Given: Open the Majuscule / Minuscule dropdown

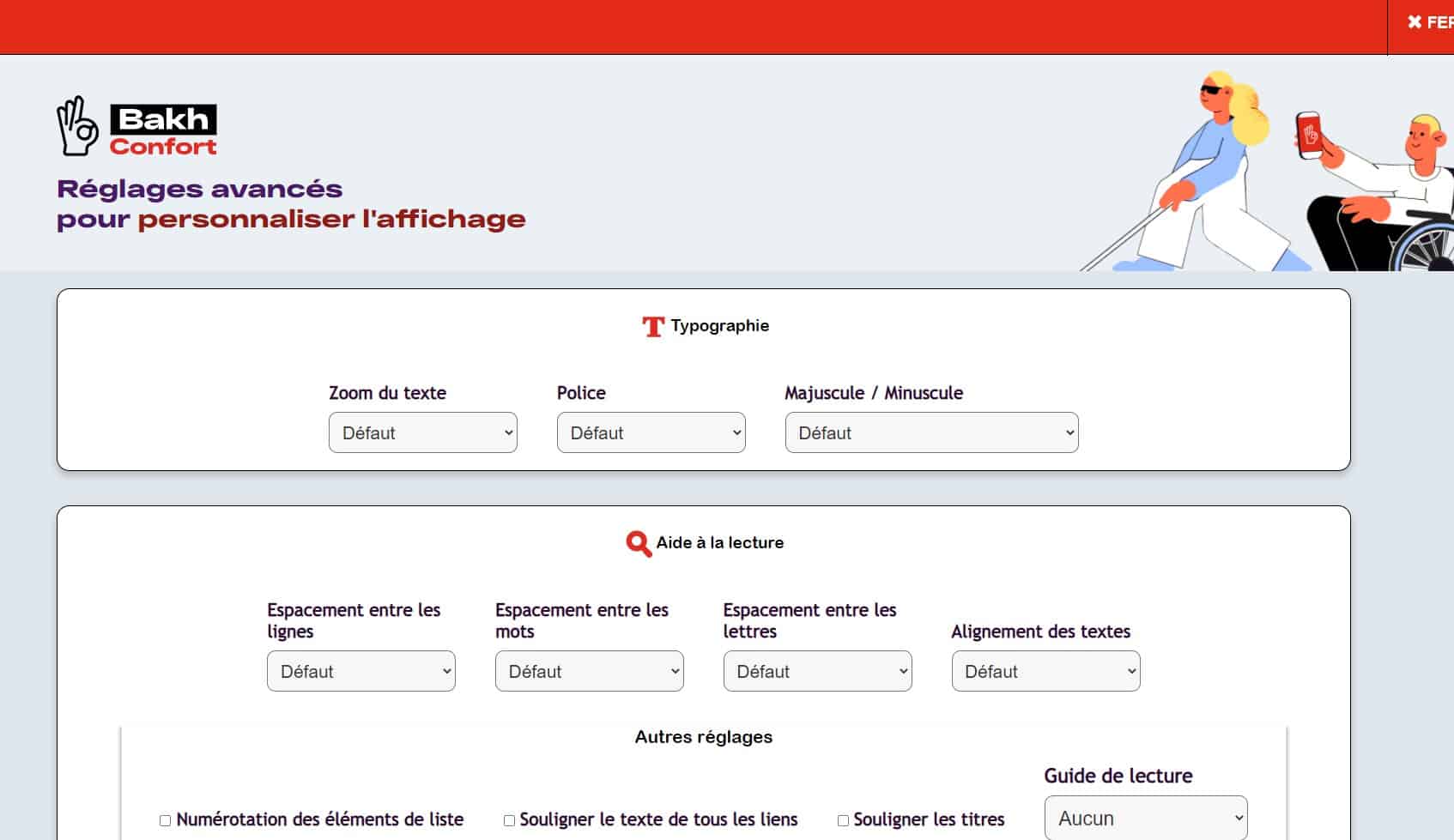Looking at the screenshot, I should tap(931, 432).
